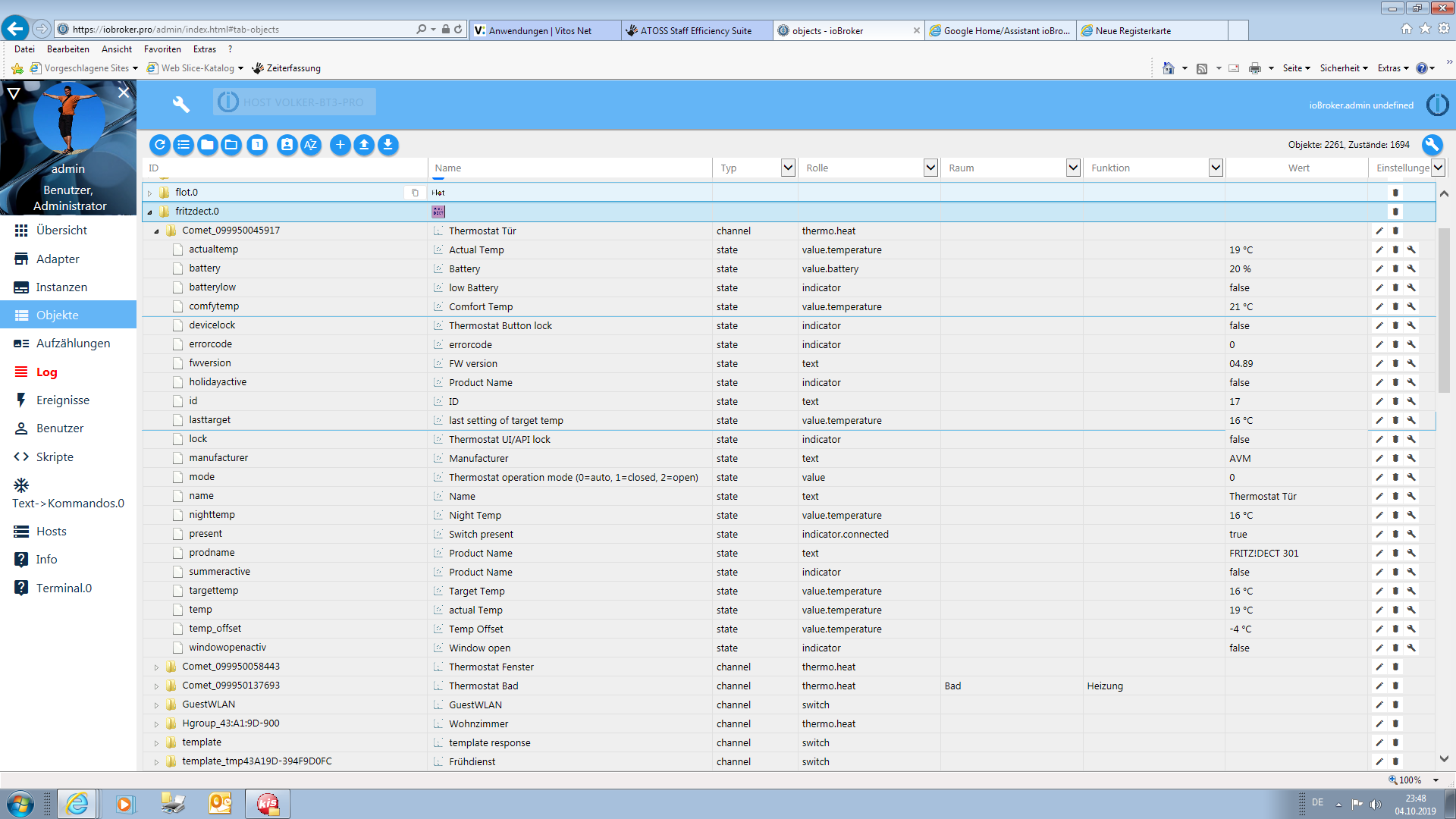Copy flot.0 ID with copy icon

click(415, 193)
